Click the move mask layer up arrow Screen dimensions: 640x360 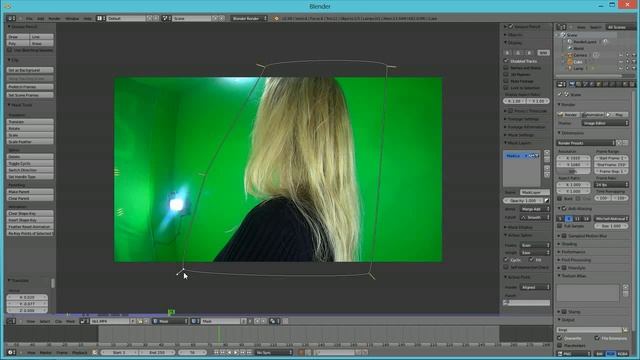coord(547,168)
